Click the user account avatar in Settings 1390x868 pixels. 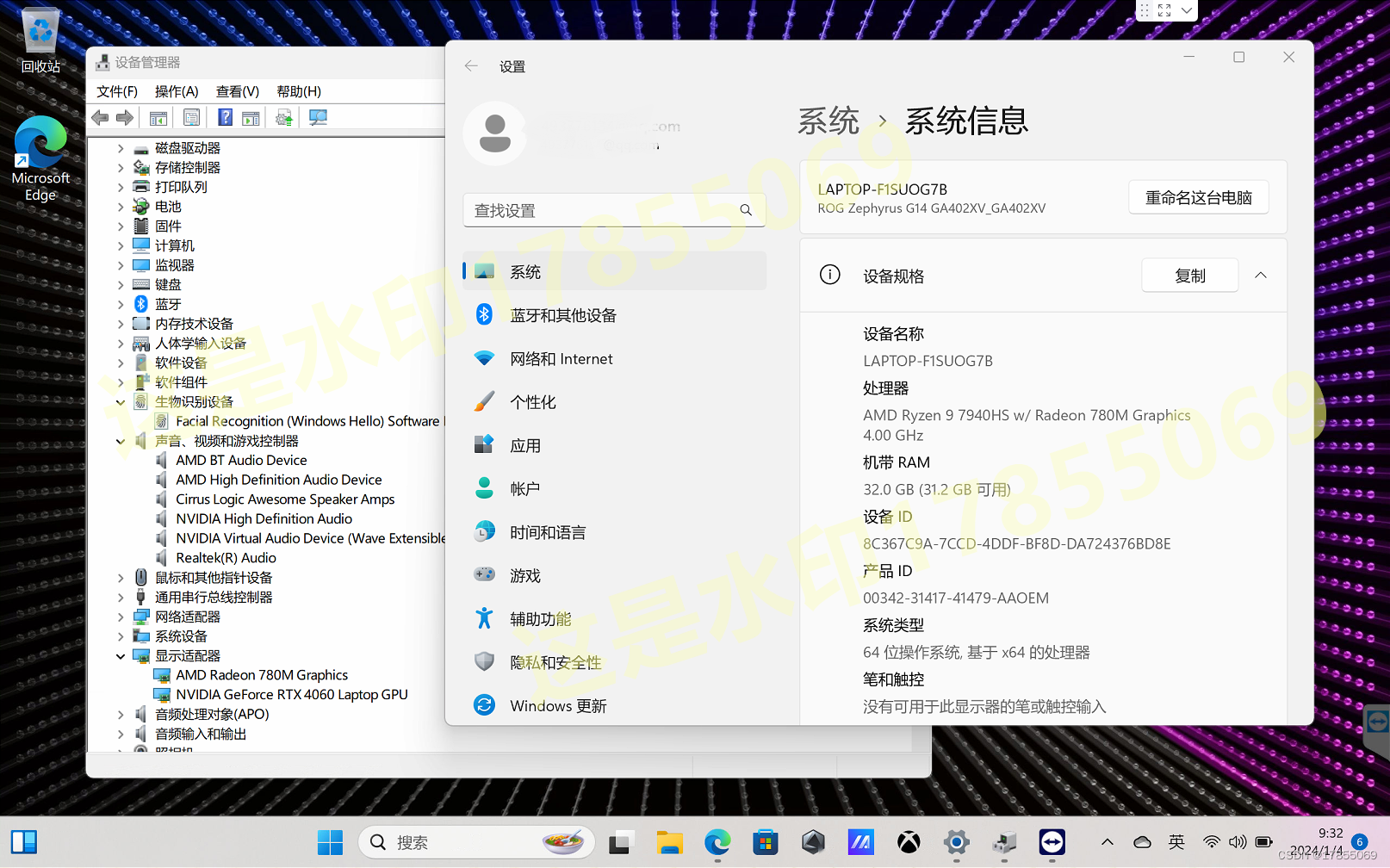(495, 133)
